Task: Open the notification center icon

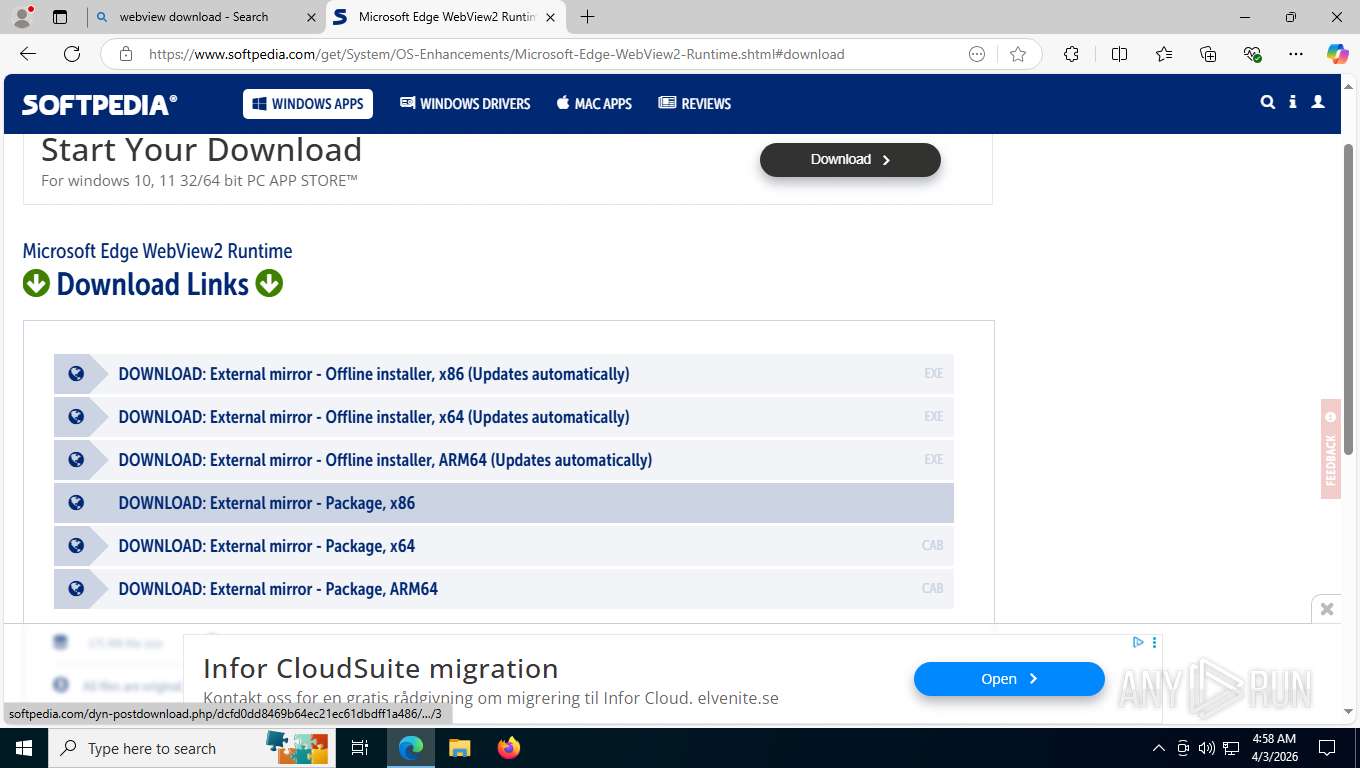Action: coord(1327,748)
